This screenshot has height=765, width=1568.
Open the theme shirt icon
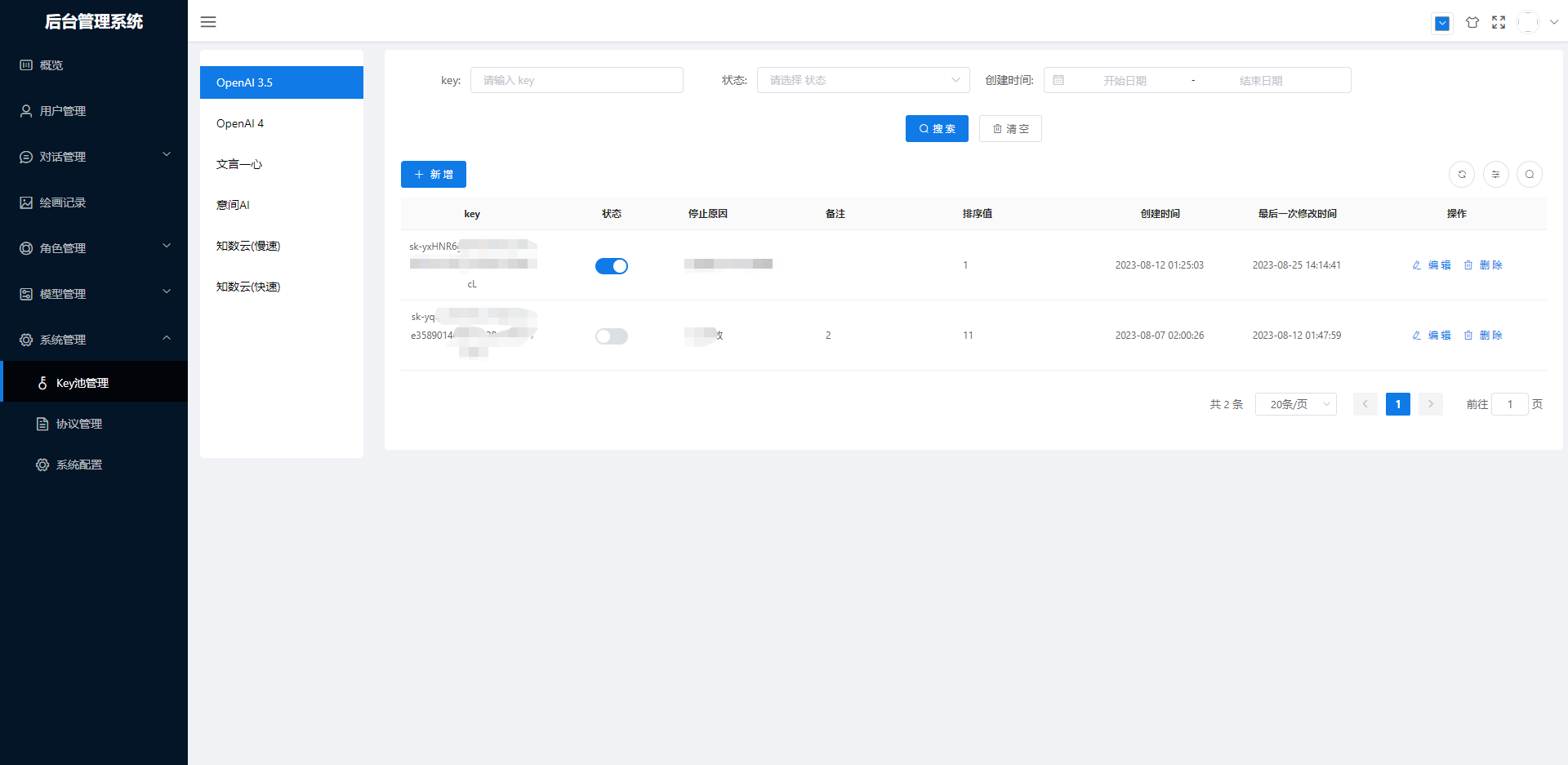point(1472,23)
